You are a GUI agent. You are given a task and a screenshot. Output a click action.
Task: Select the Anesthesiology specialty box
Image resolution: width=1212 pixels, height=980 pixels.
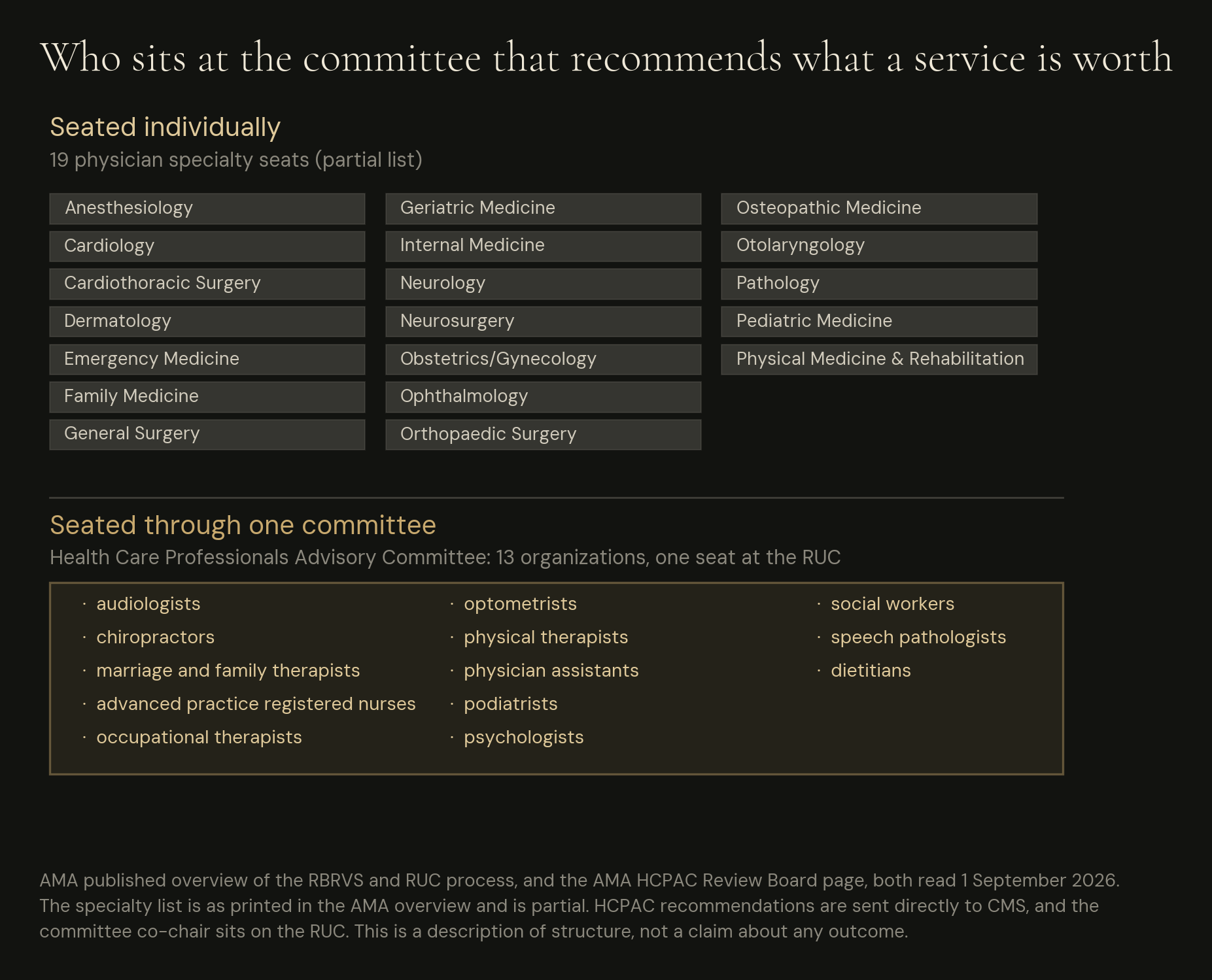click(x=207, y=209)
